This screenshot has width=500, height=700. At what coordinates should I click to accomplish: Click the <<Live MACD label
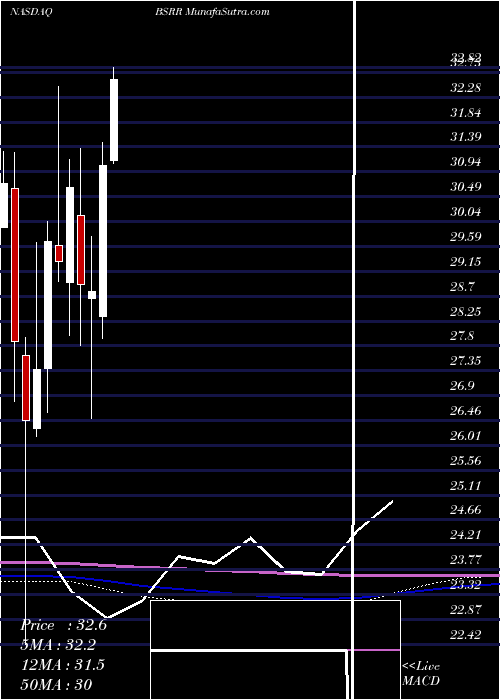coord(421,673)
